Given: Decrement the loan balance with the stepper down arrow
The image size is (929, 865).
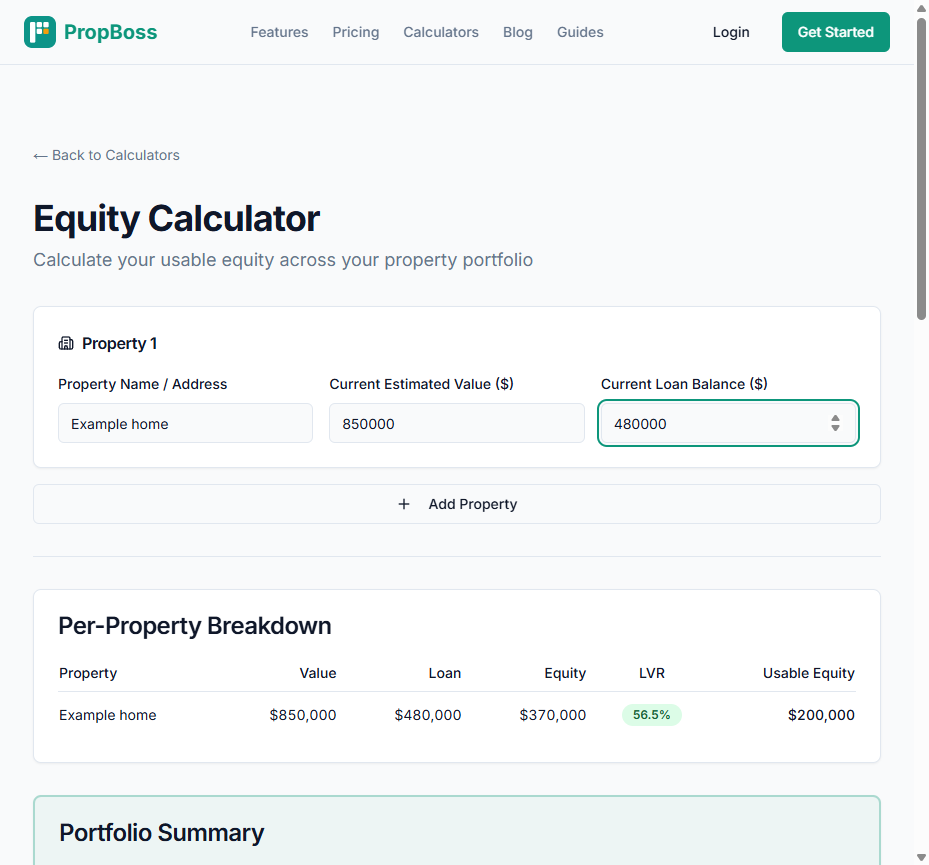Looking at the screenshot, I should pyautogui.click(x=835, y=428).
